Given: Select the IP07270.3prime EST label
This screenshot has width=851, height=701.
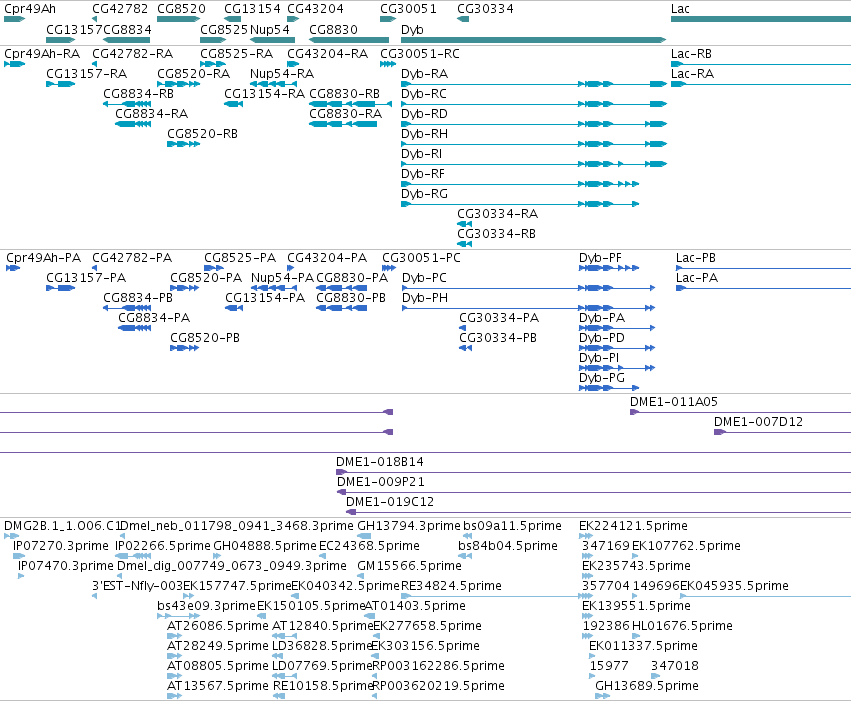Looking at the screenshot, I should [61, 546].
